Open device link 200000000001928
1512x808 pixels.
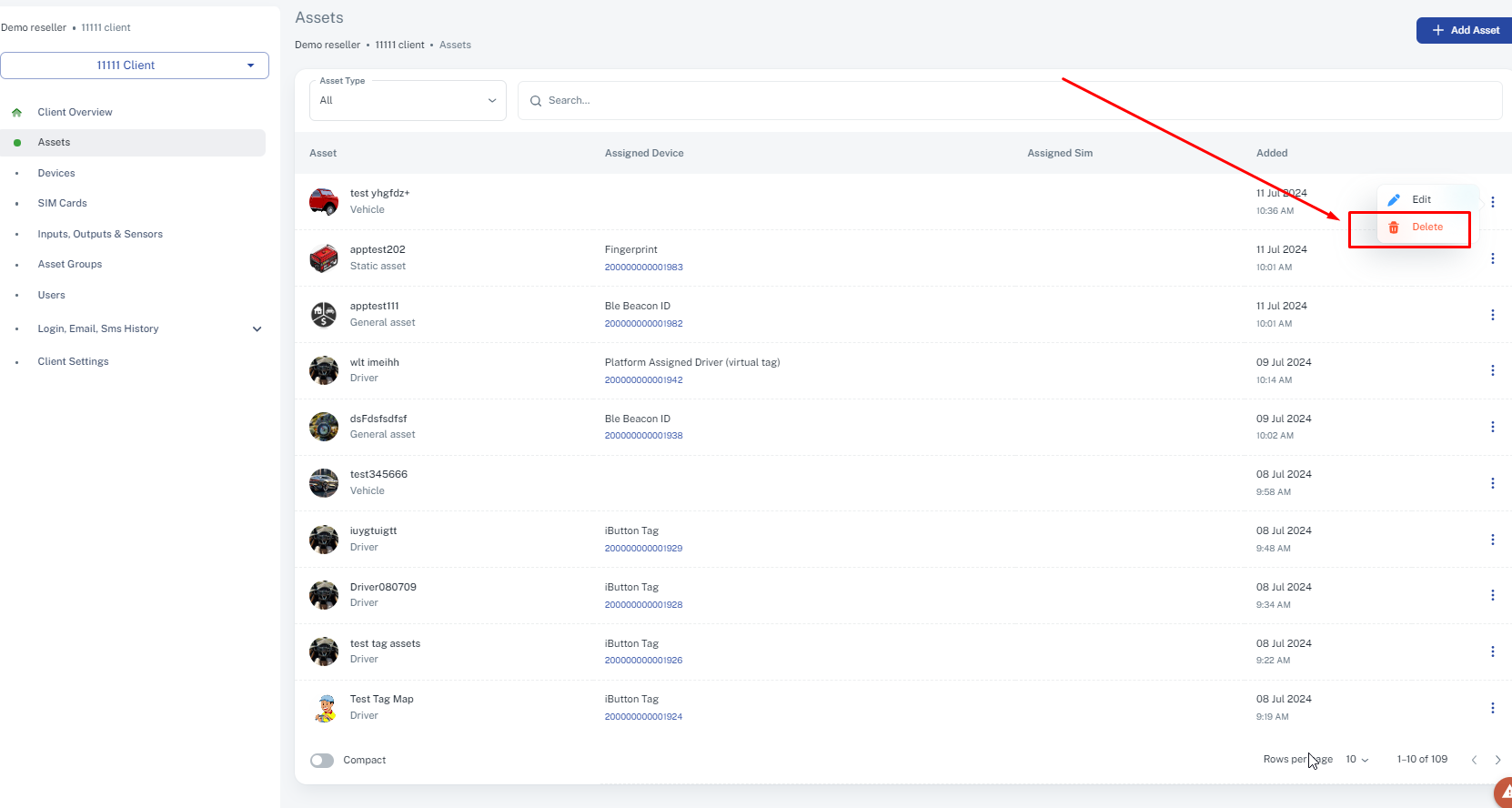[643, 605]
